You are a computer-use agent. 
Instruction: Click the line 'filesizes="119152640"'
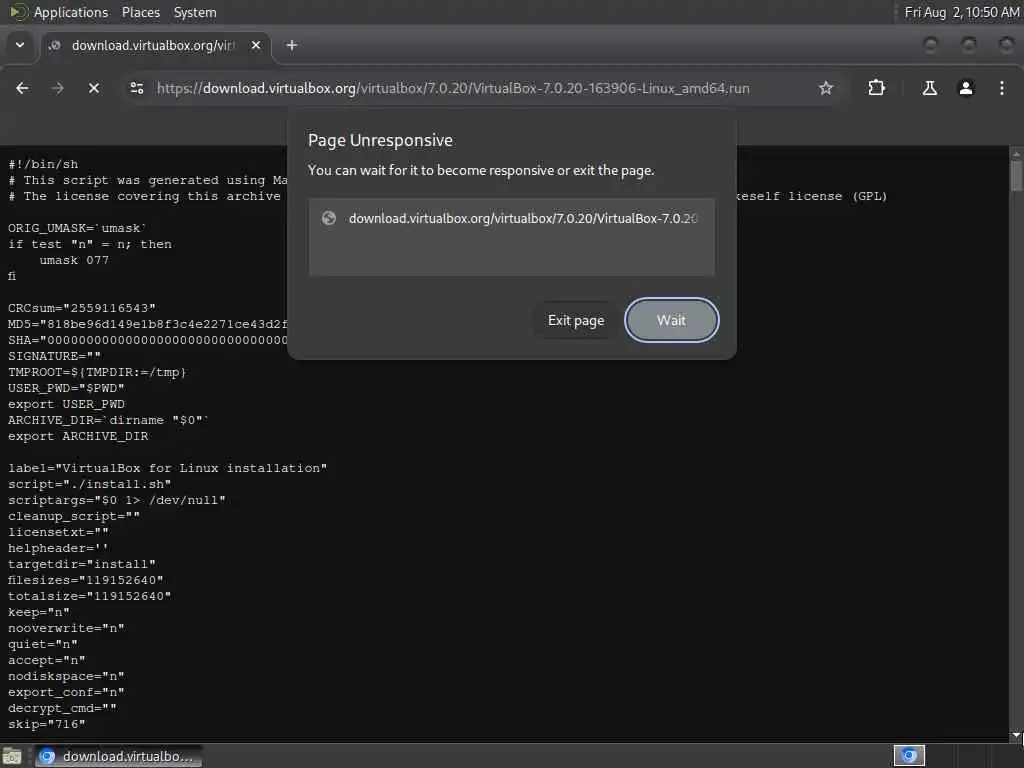[x=86, y=580]
